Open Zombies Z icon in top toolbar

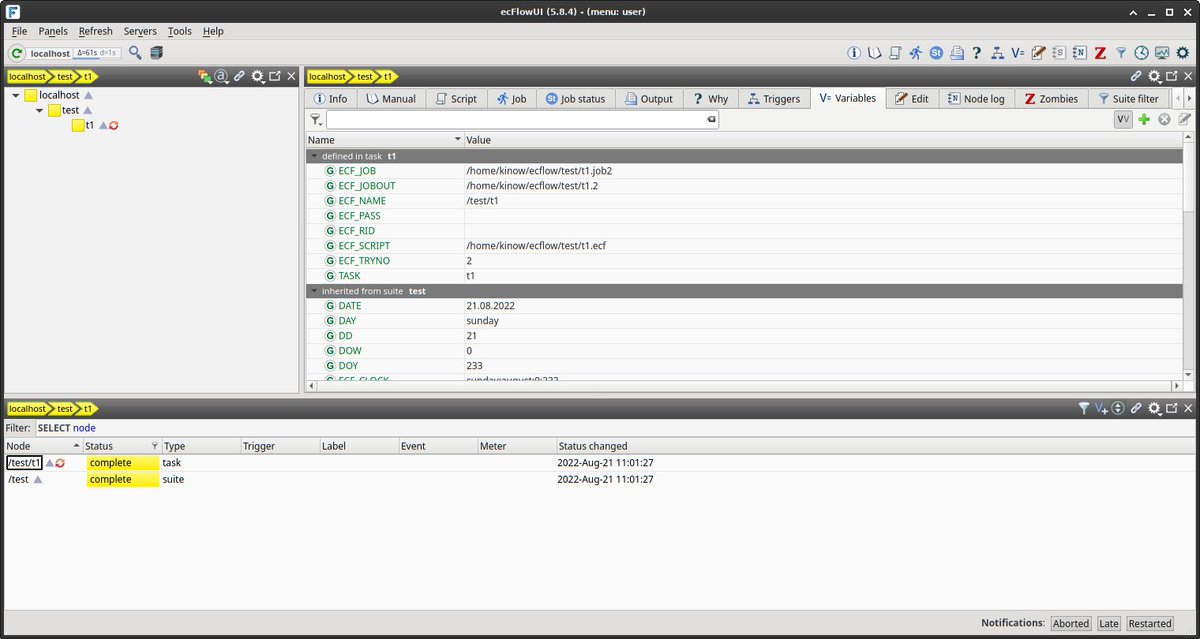point(1100,53)
